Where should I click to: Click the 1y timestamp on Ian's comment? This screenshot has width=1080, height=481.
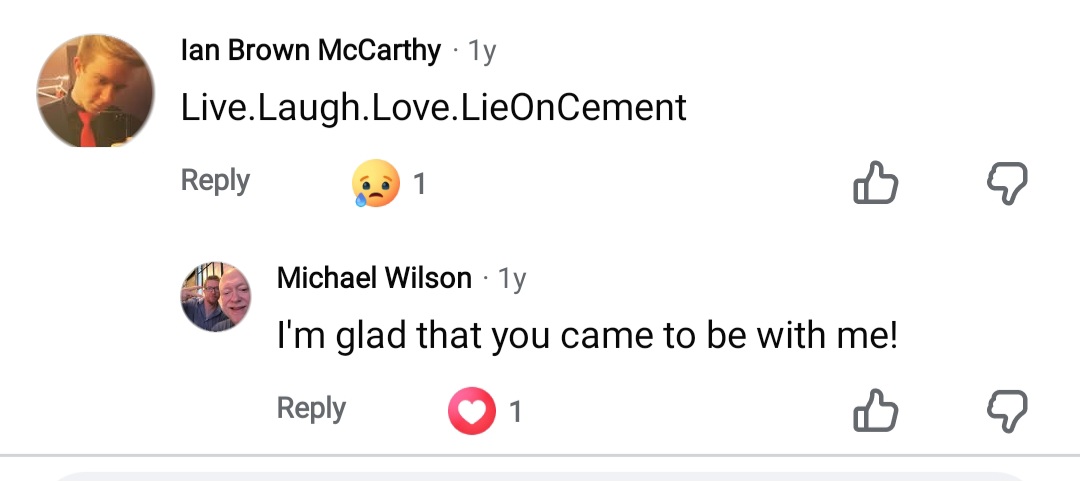tap(482, 51)
